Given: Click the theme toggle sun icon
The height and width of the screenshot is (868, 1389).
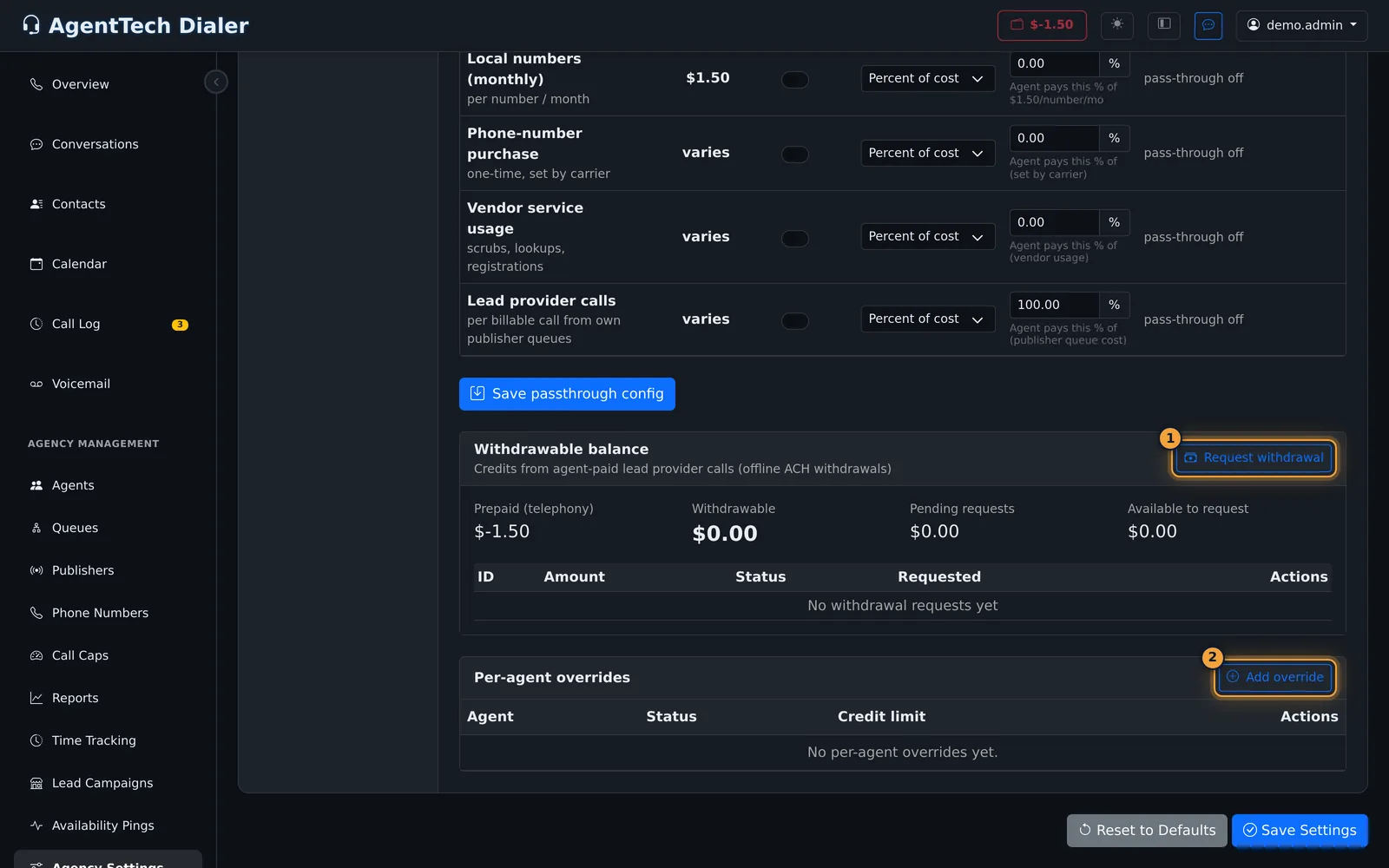Looking at the screenshot, I should point(1117,25).
